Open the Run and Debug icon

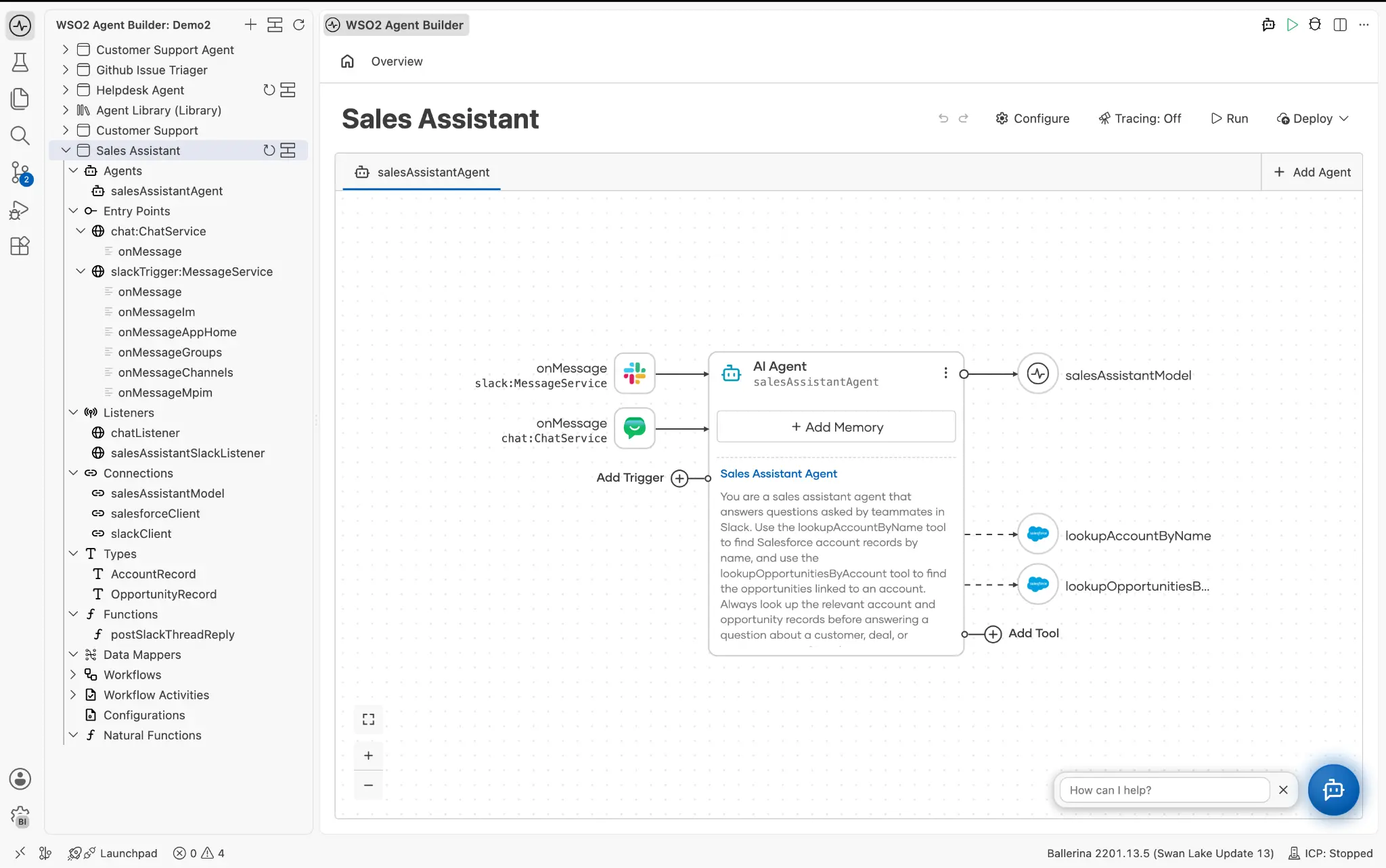20,210
